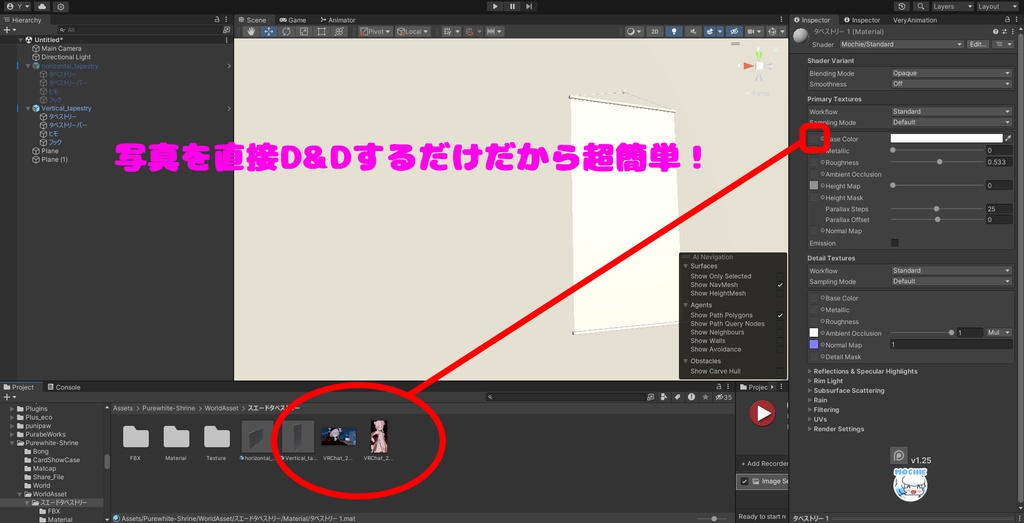This screenshot has width=1024, height=523.
Task: Click the + Add Recorder button
Action: coord(765,464)
